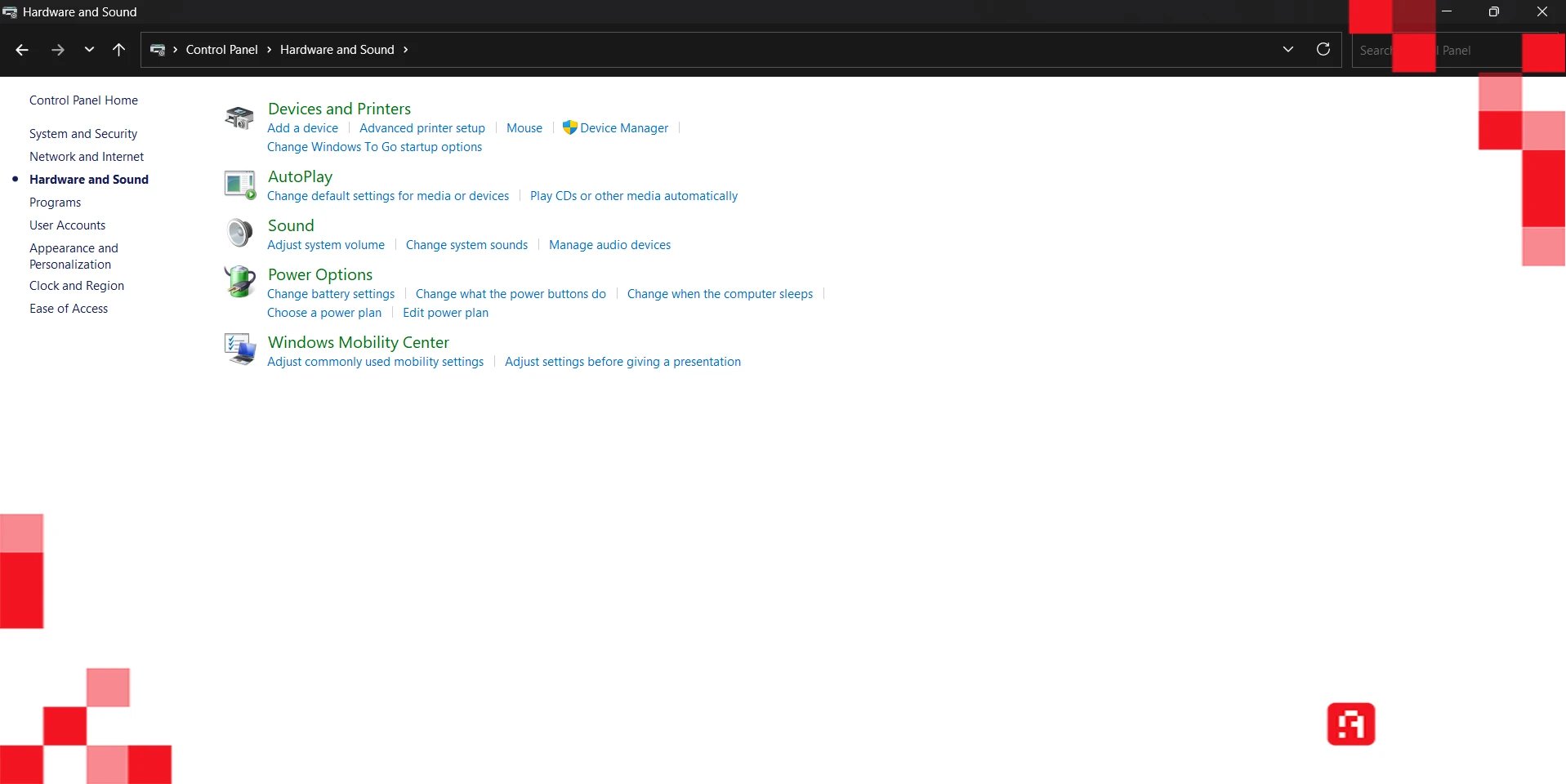Click Hardware and Sound in the breadcrumb
This screenshot has height=784, width=1566.
coord(337,50)
